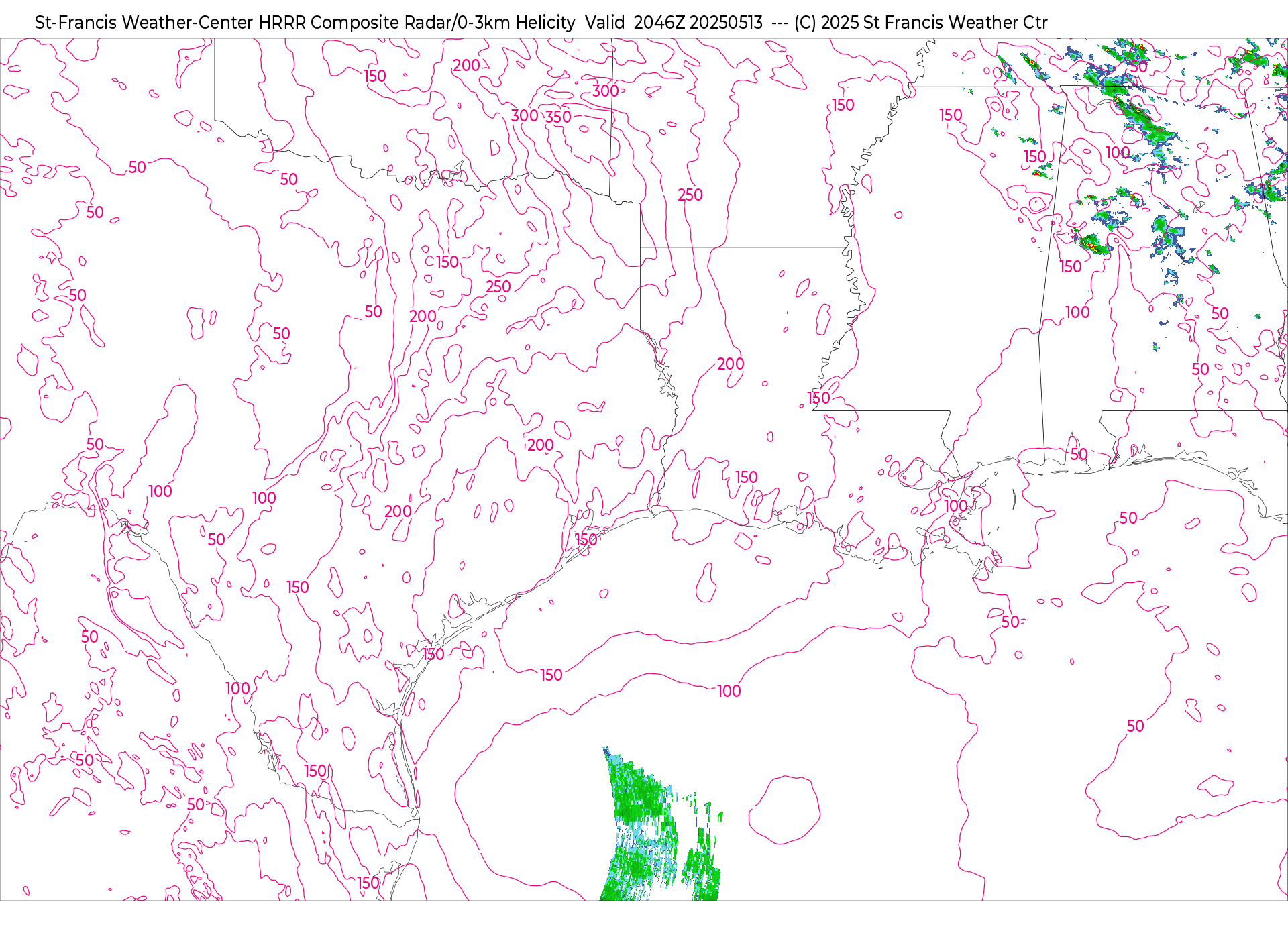Click the "(C) 2025 St Francis Weather Ctr" copyright

coord(920,23)
